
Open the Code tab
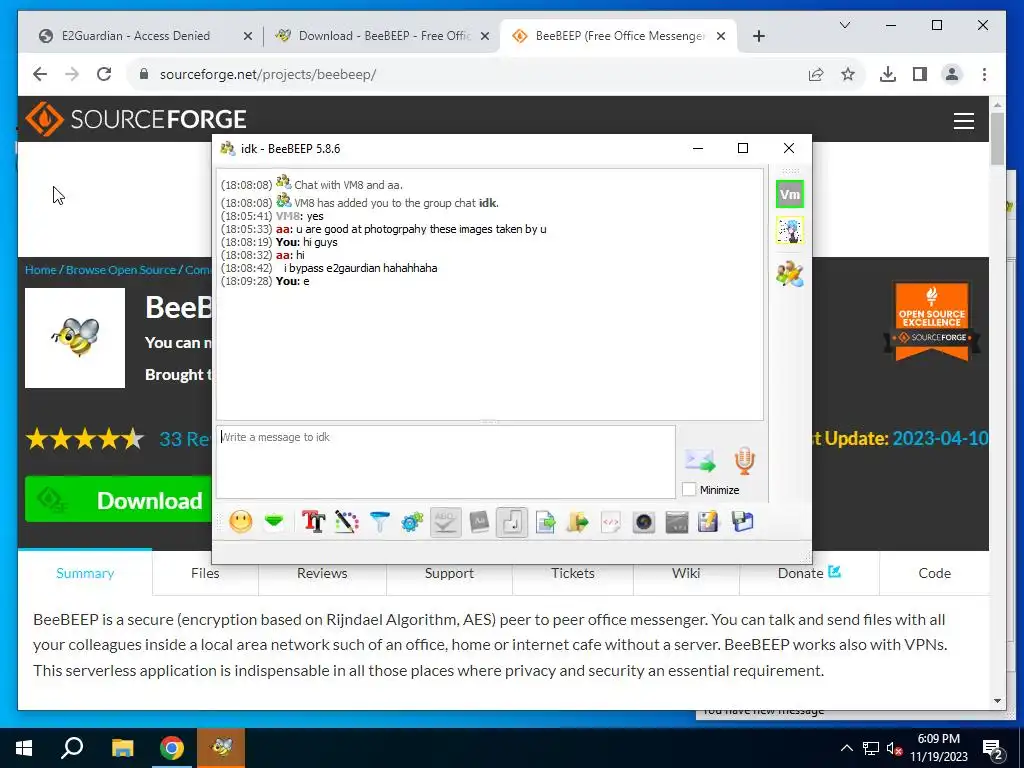point(935,573)
